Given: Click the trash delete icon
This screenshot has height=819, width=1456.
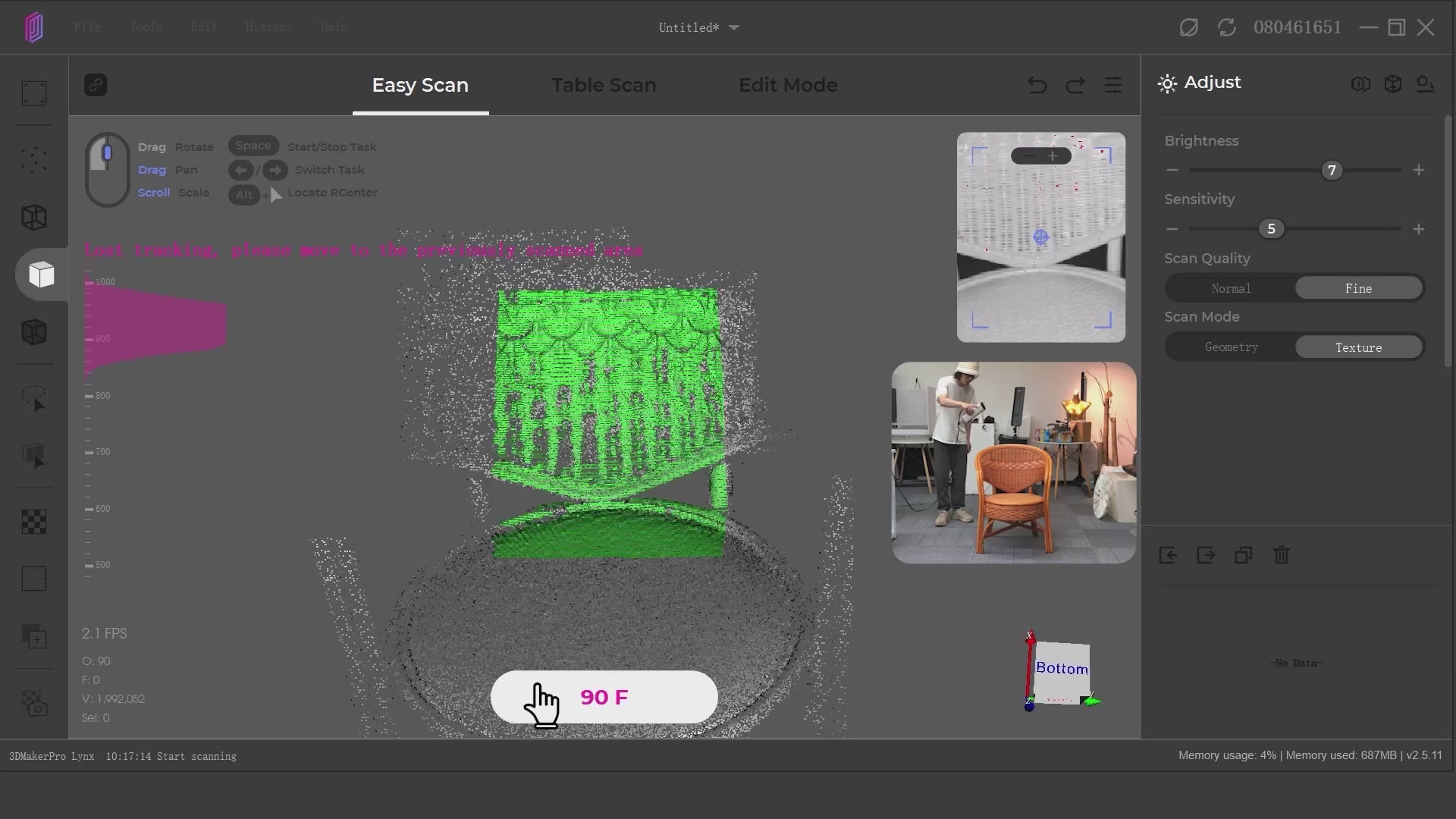Looking at the screenshot, I should pyautogui.click(x=1281, y=555).
